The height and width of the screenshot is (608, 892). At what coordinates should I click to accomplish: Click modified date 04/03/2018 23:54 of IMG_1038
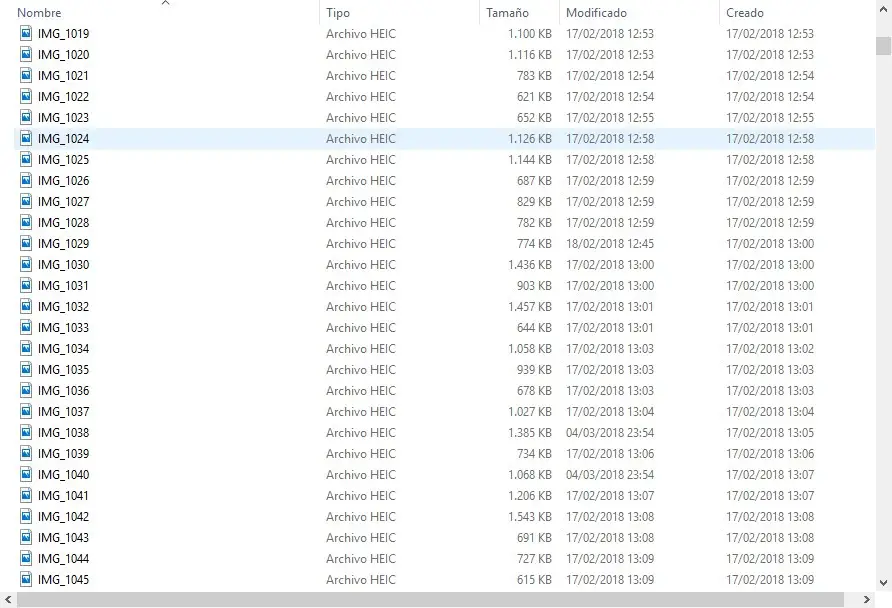click(x=610, y=432)
